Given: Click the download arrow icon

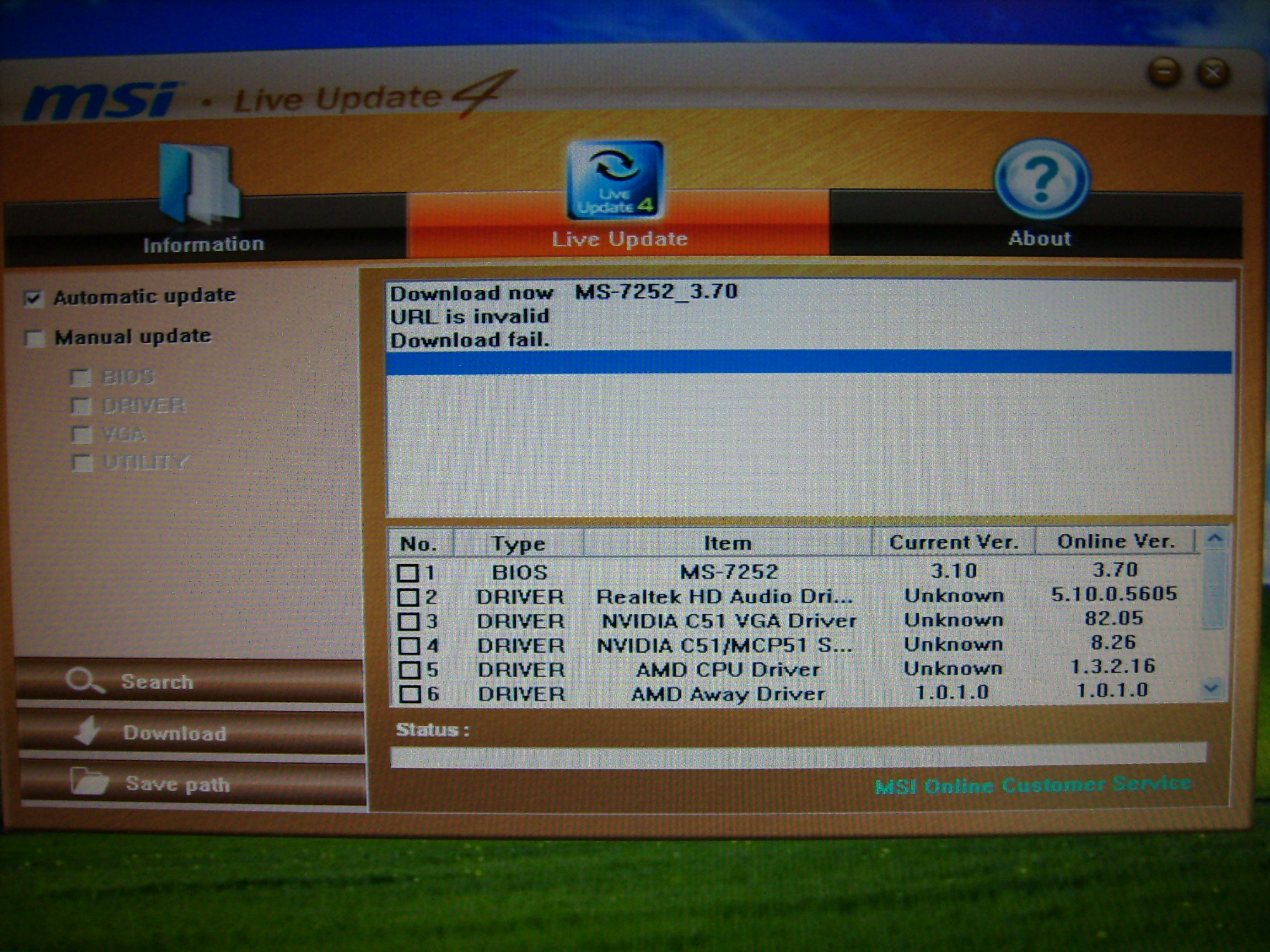Looking at the screenshot, I should pos(87,731).
